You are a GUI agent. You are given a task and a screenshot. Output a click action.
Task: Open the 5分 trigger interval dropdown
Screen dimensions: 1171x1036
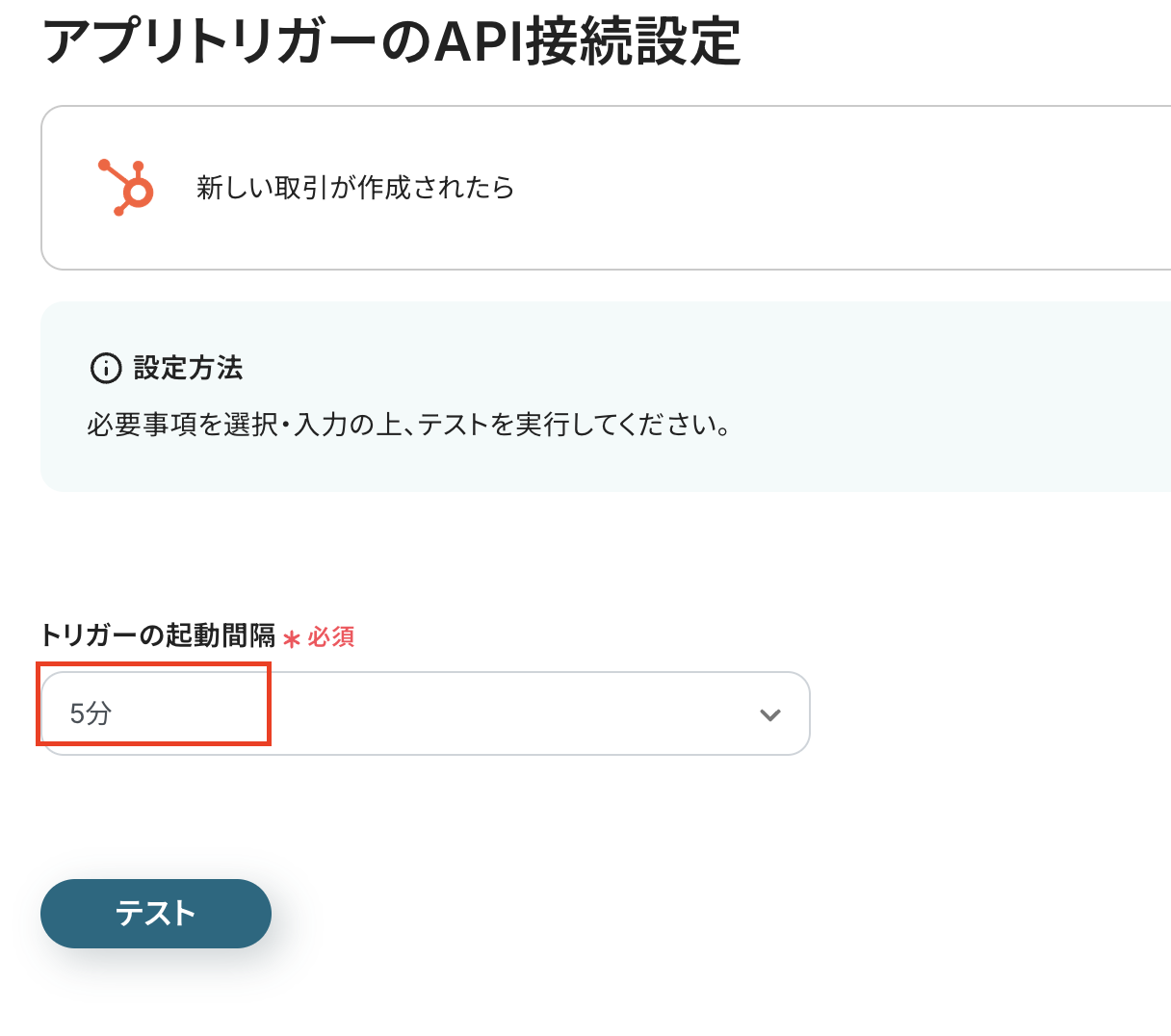(91, 713)
